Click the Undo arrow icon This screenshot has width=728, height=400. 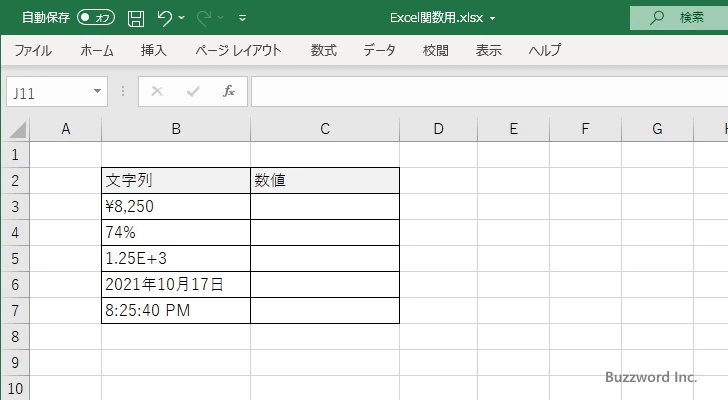164,18
